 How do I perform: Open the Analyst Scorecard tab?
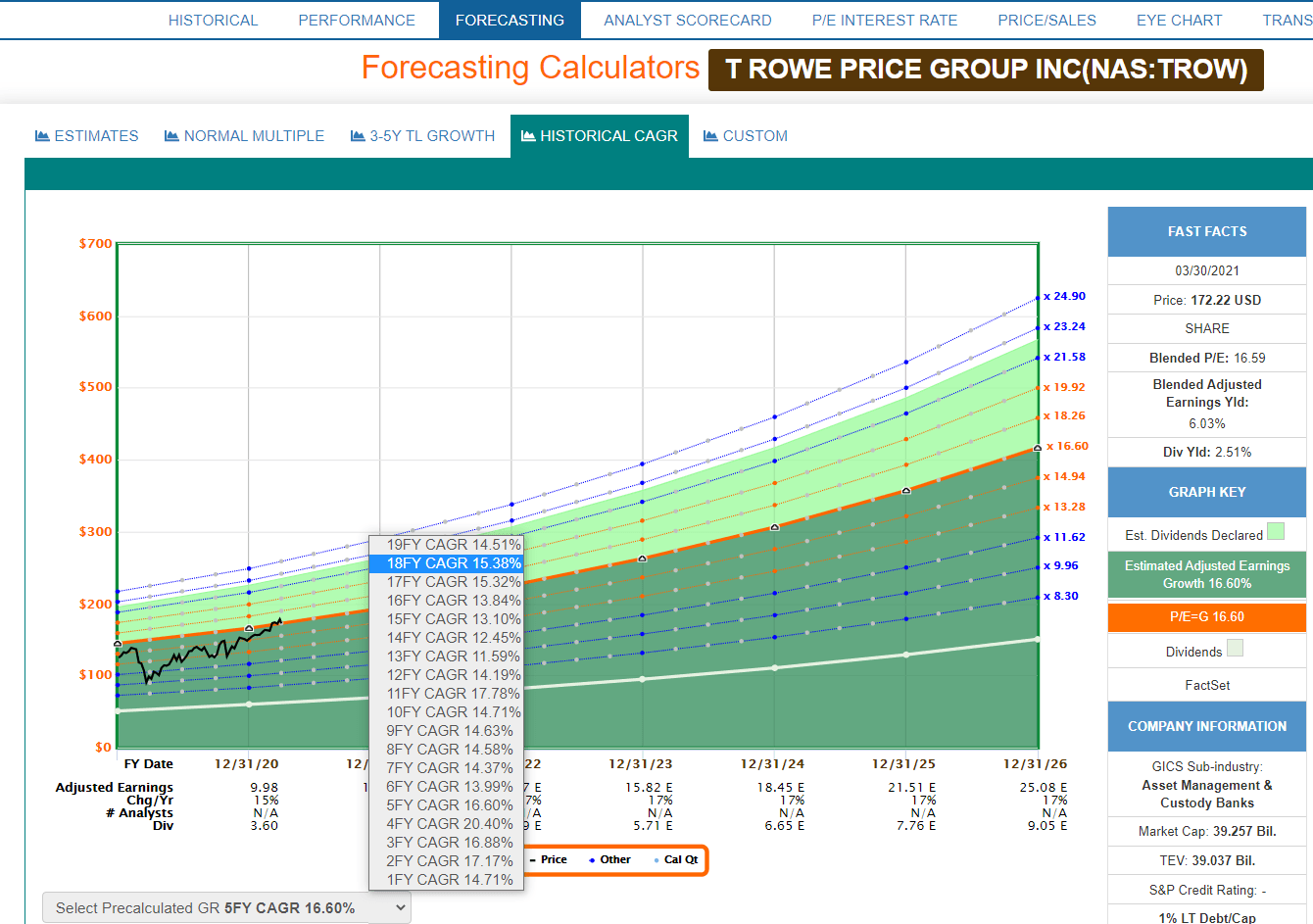[687, 20]
